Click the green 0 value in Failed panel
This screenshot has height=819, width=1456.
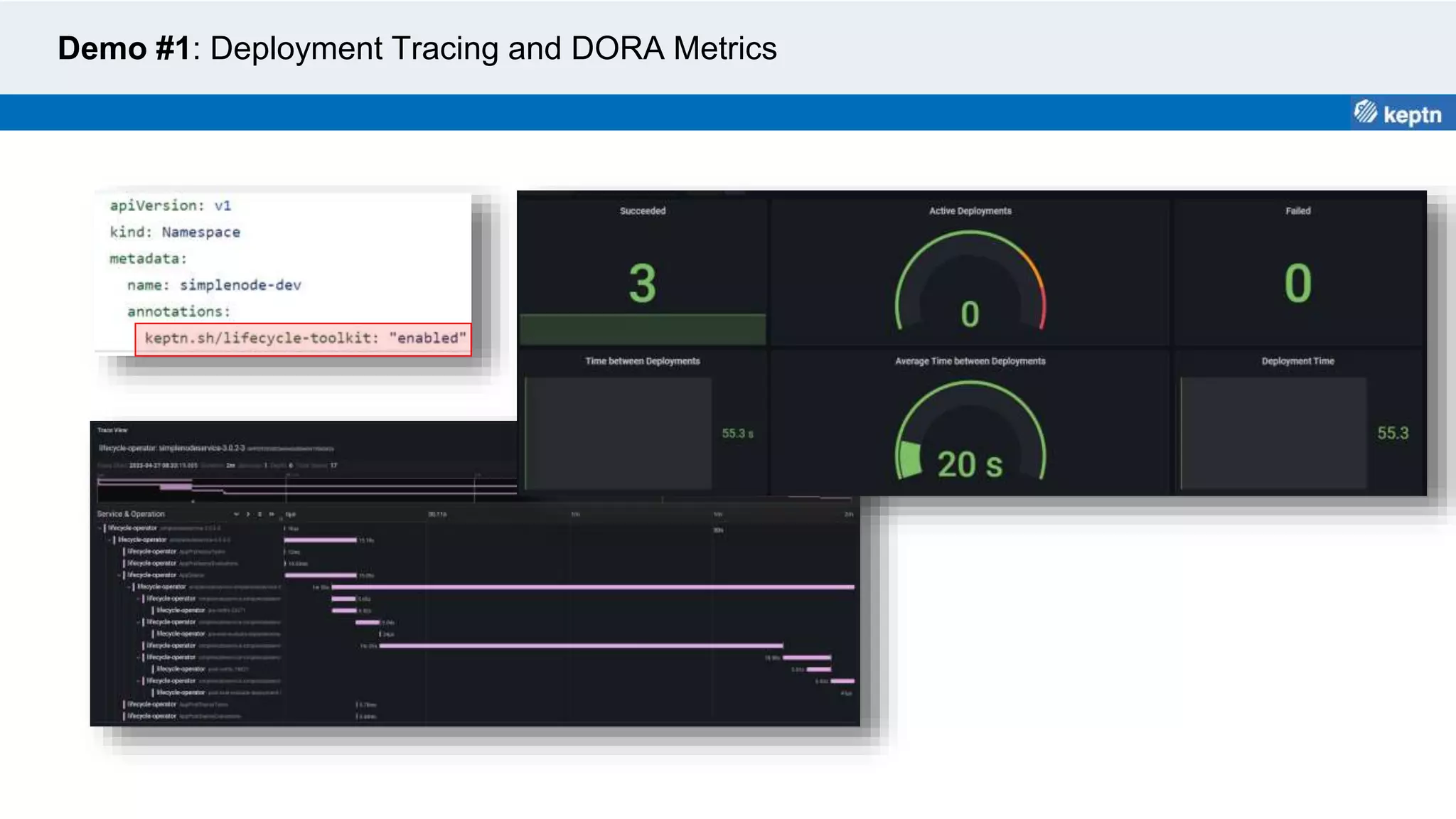[1297, 283]
